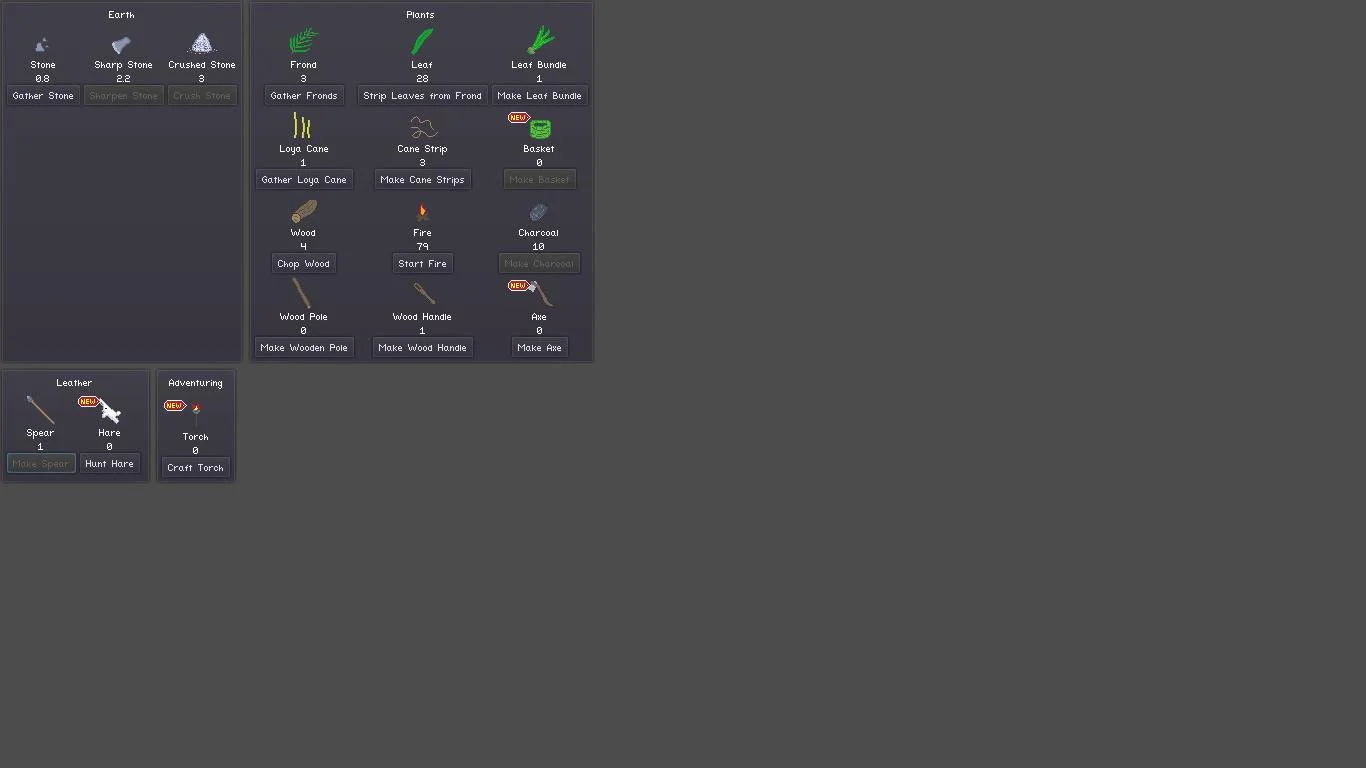Click the Leaf icon

point(422,41)
